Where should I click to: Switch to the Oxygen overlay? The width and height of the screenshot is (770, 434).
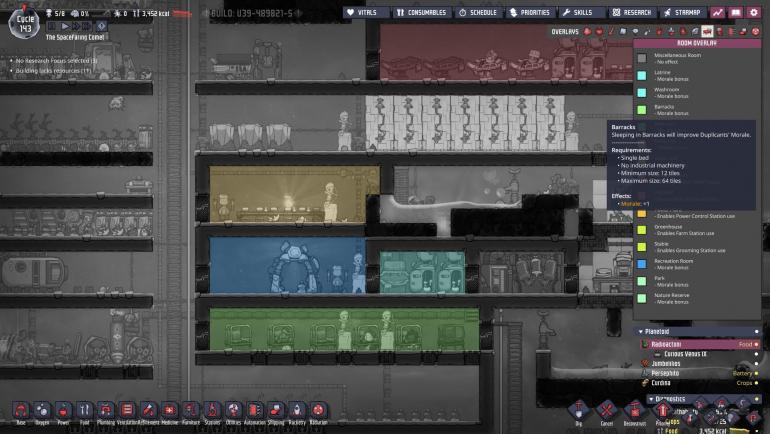(587, 31)
